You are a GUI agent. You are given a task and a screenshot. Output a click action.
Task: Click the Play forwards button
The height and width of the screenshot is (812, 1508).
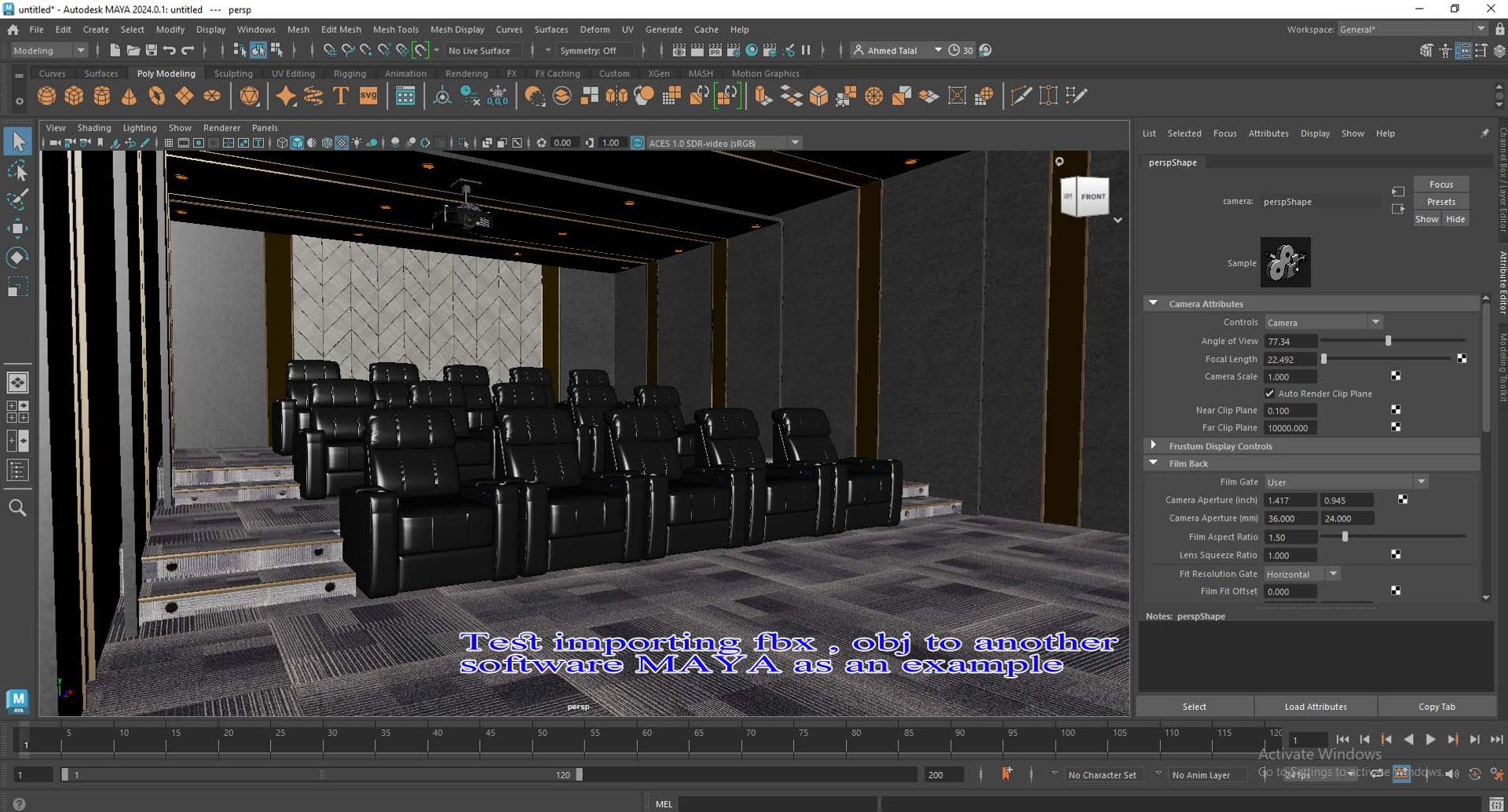coord(1430,739)
